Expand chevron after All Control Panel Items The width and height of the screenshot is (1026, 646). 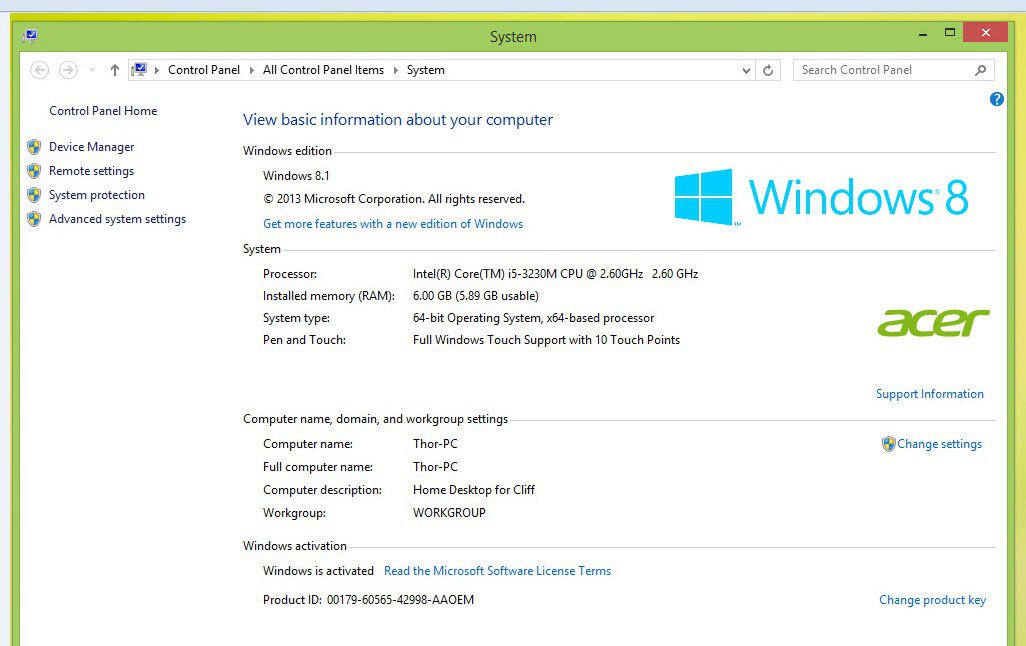tap(395, 70)
